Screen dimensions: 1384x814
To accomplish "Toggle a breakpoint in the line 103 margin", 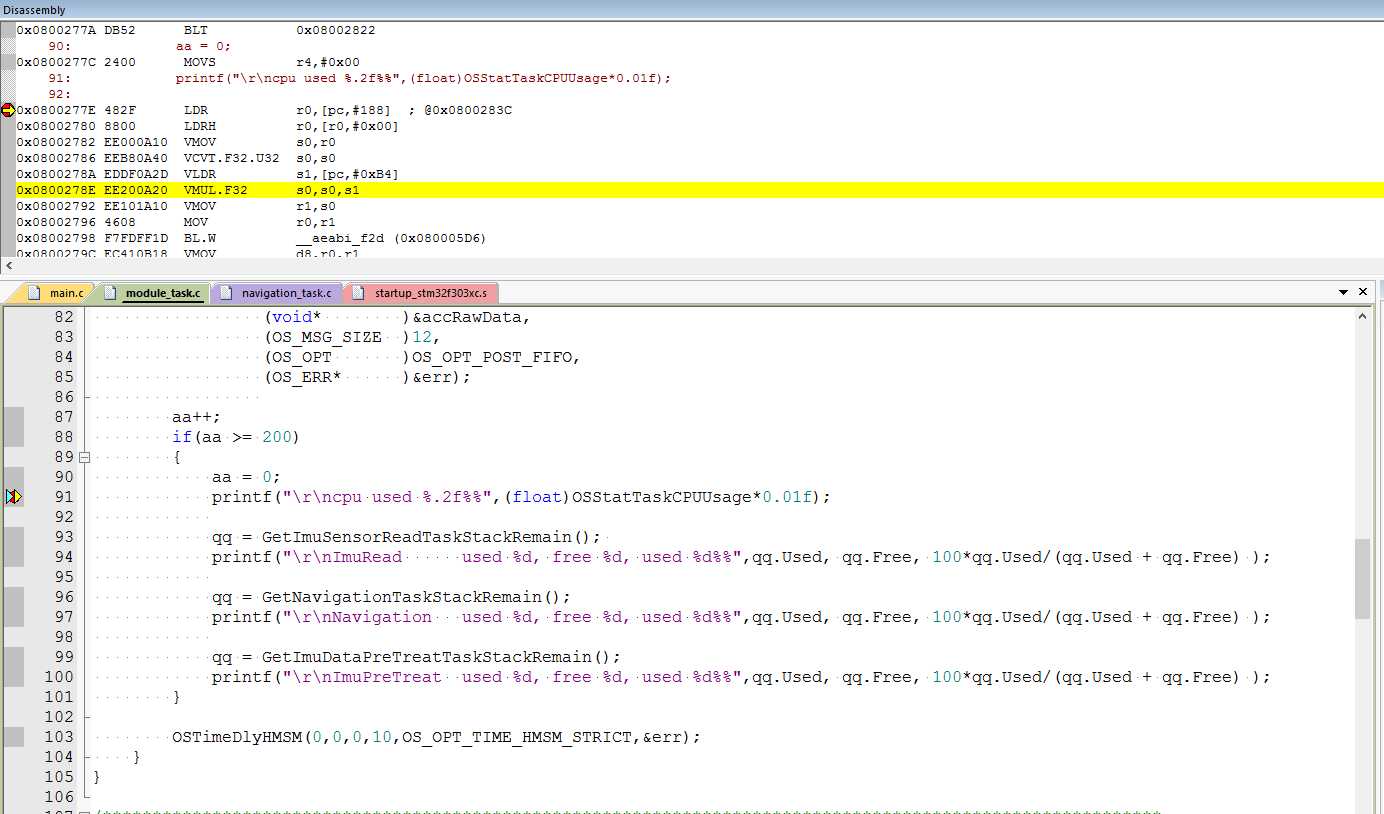I will click(13, 737).
